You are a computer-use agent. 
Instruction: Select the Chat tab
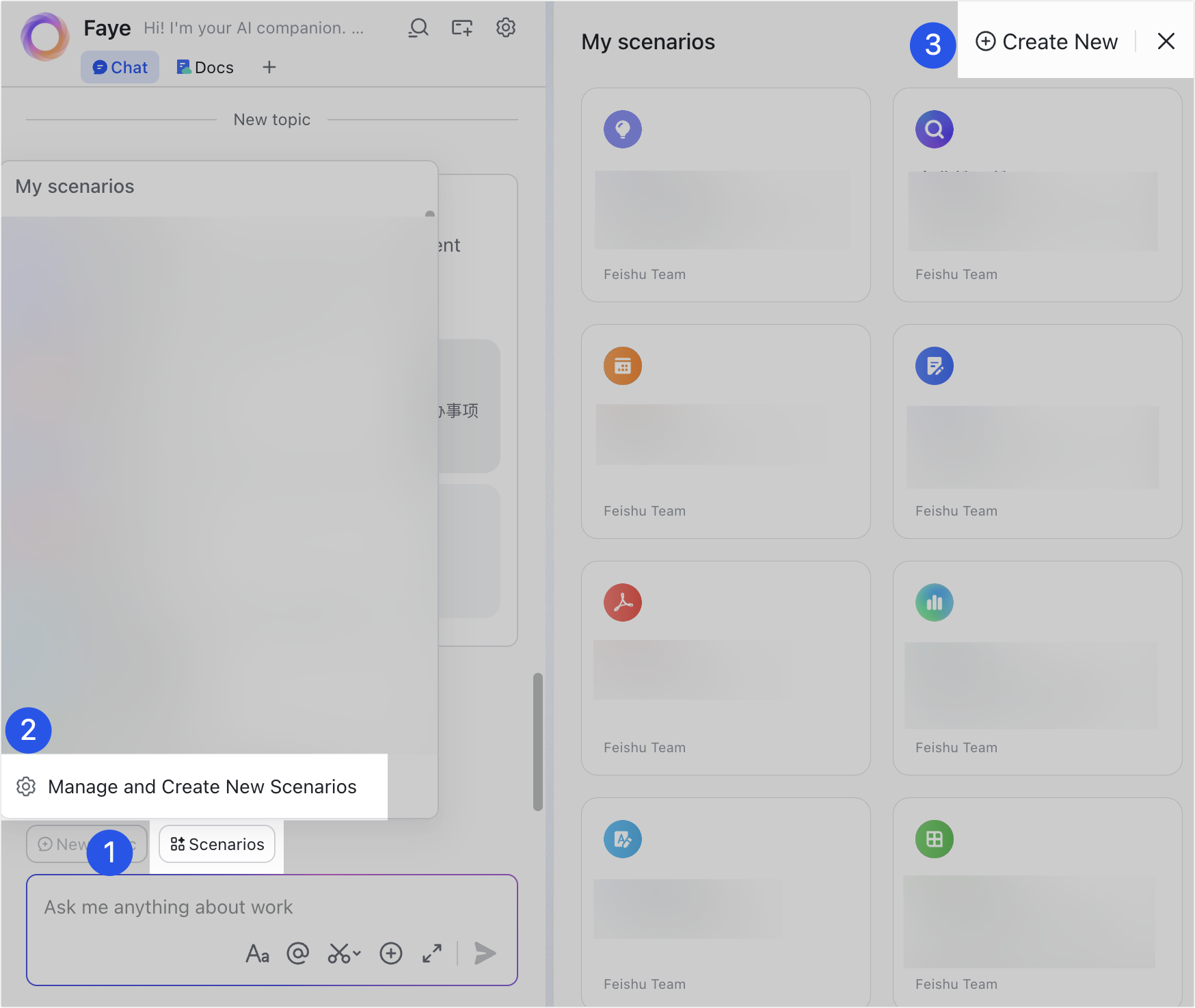click(120, 67)
